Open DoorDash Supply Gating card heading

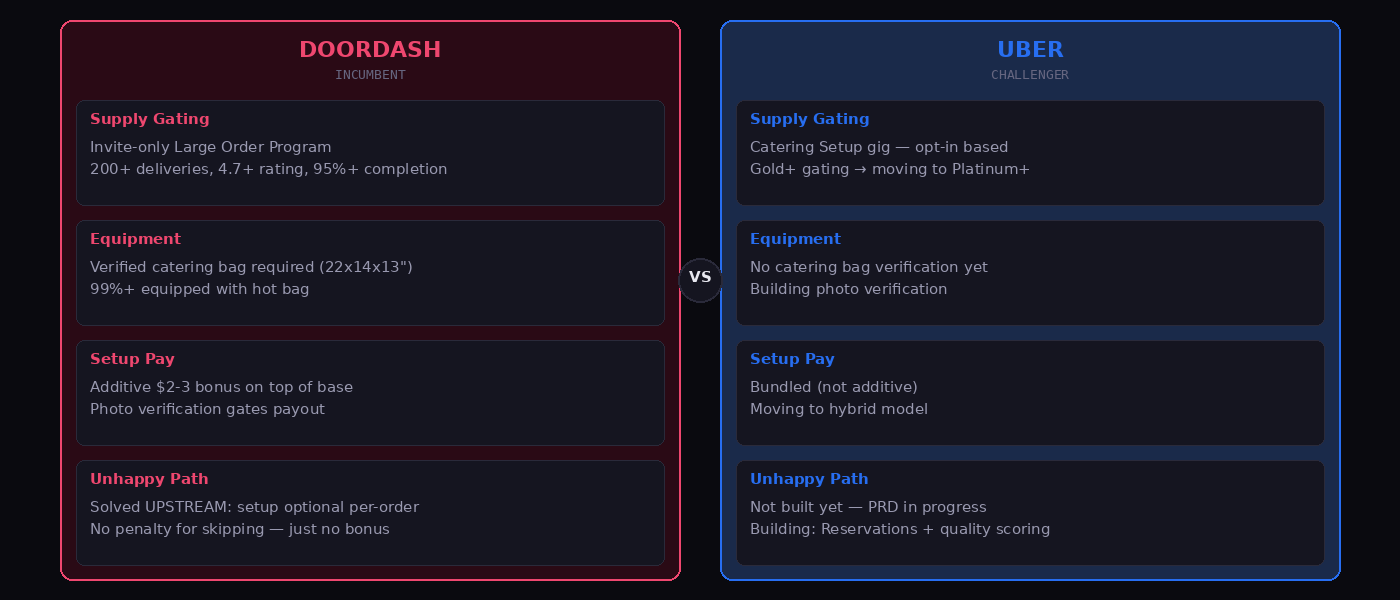pyautogui.click(x=150, y=119)
